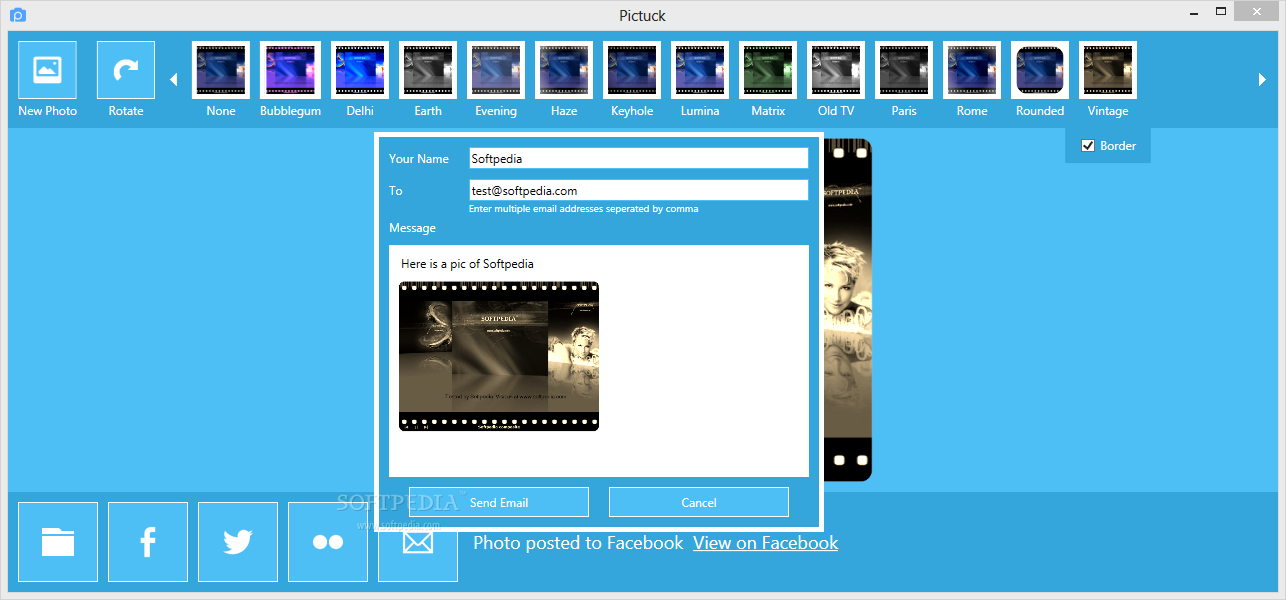Screen dimensions: 1286x600
Task: Open the View on Facebook link
Action: (766, 543)
